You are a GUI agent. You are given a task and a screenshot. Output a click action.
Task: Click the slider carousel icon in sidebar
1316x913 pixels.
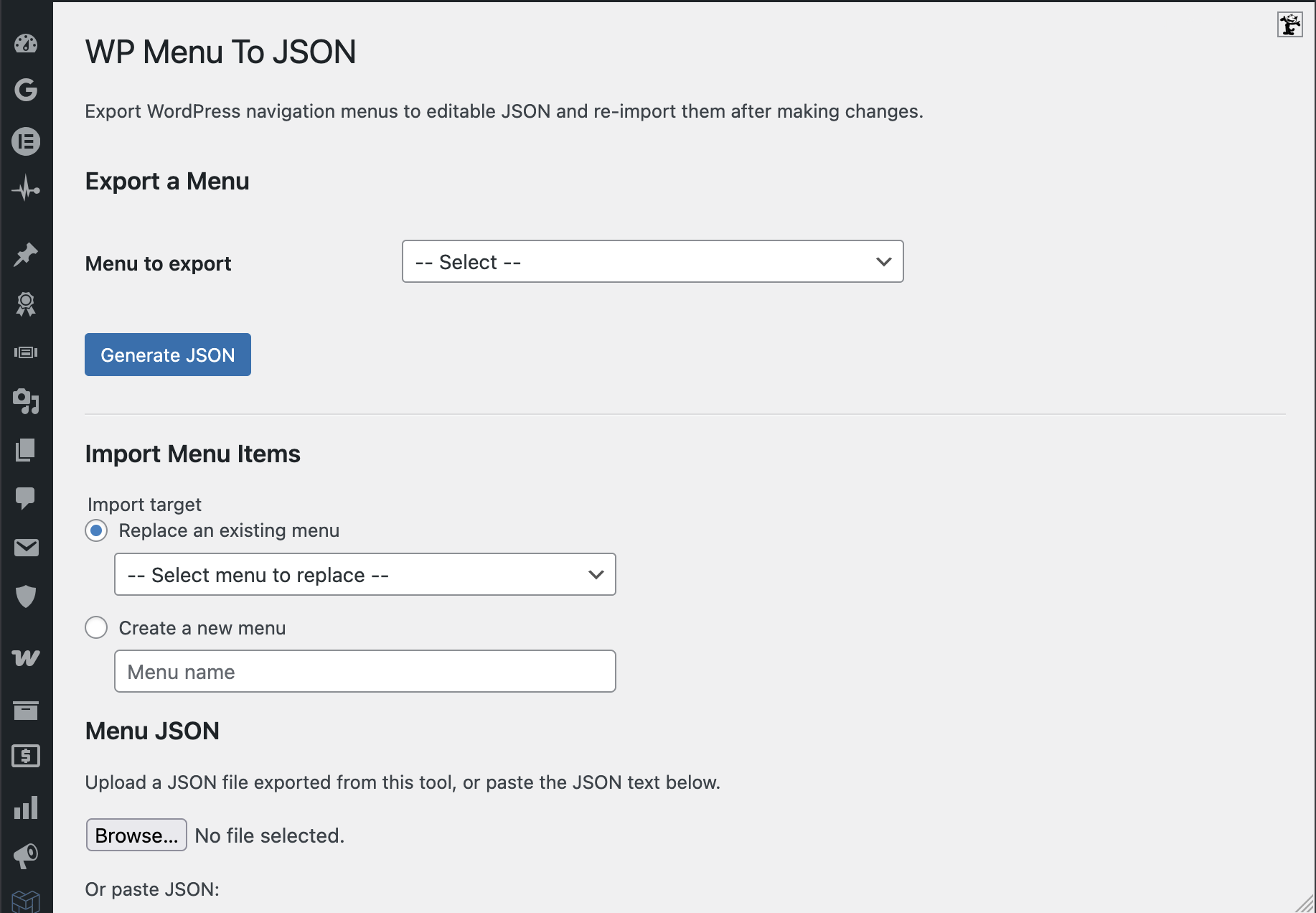(26, 352)
